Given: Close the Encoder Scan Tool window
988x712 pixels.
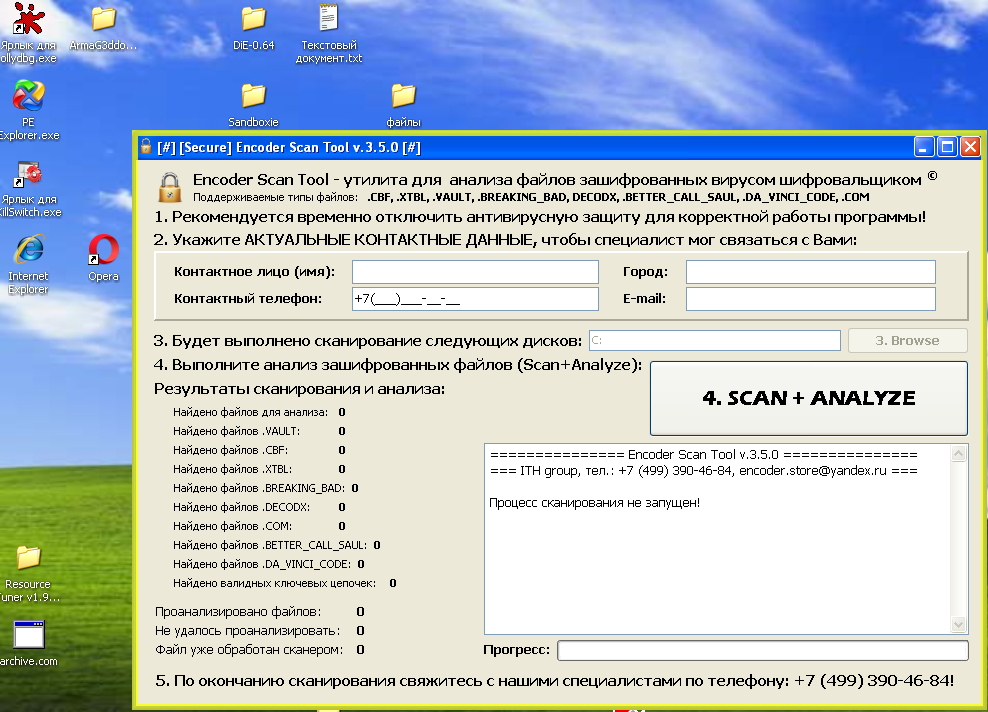Looking at the screenshot, I should 970,147.
